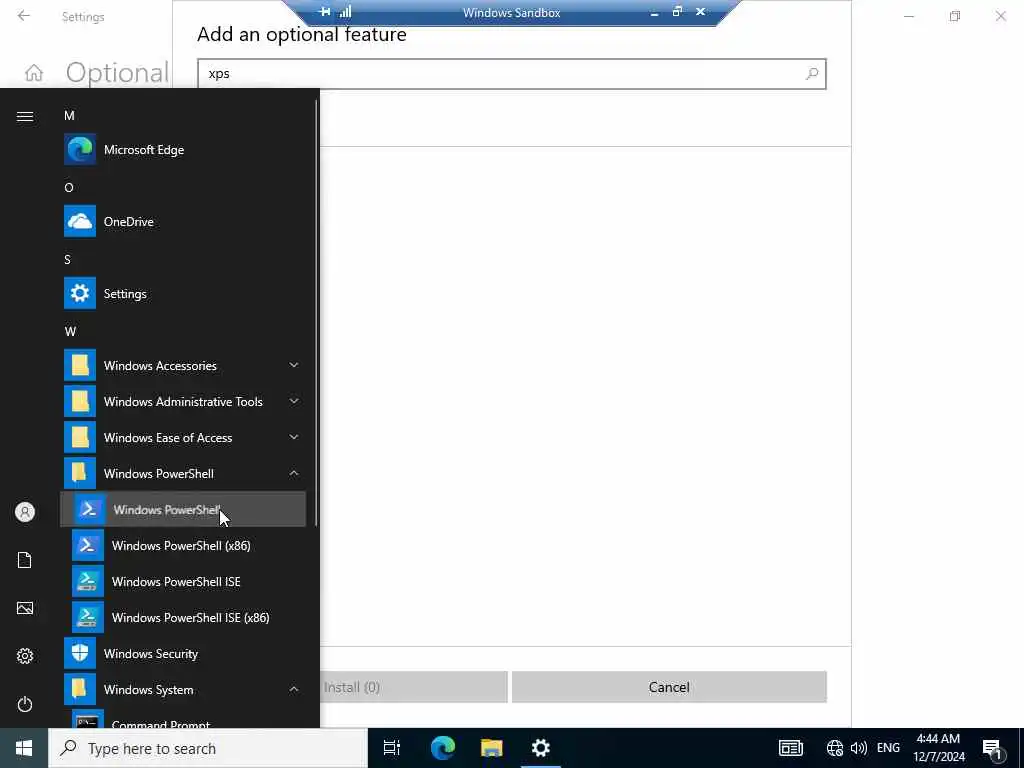This screenshot has height=768, width=1024.
Task: Click the Settings home icon
Action: click(x=34, y=72)
